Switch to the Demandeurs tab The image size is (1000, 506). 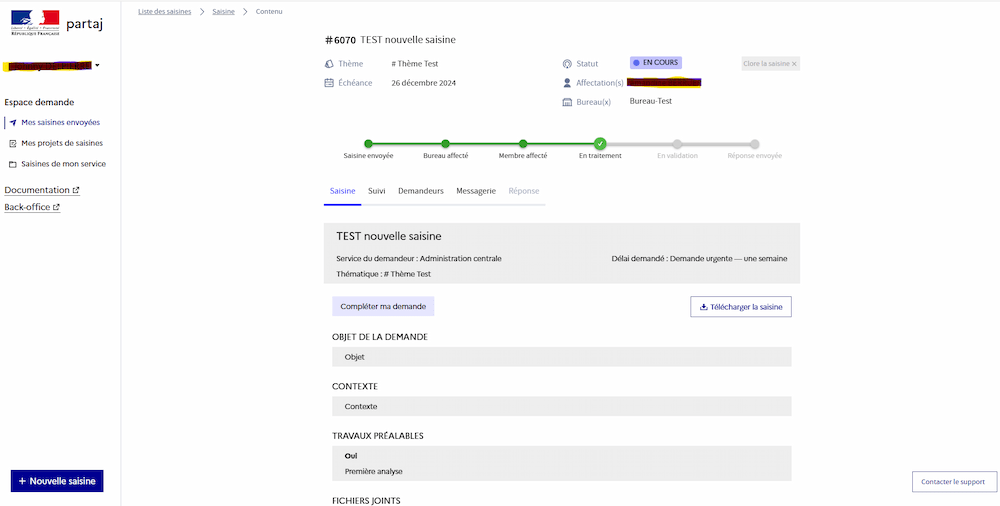pos(420,190)
